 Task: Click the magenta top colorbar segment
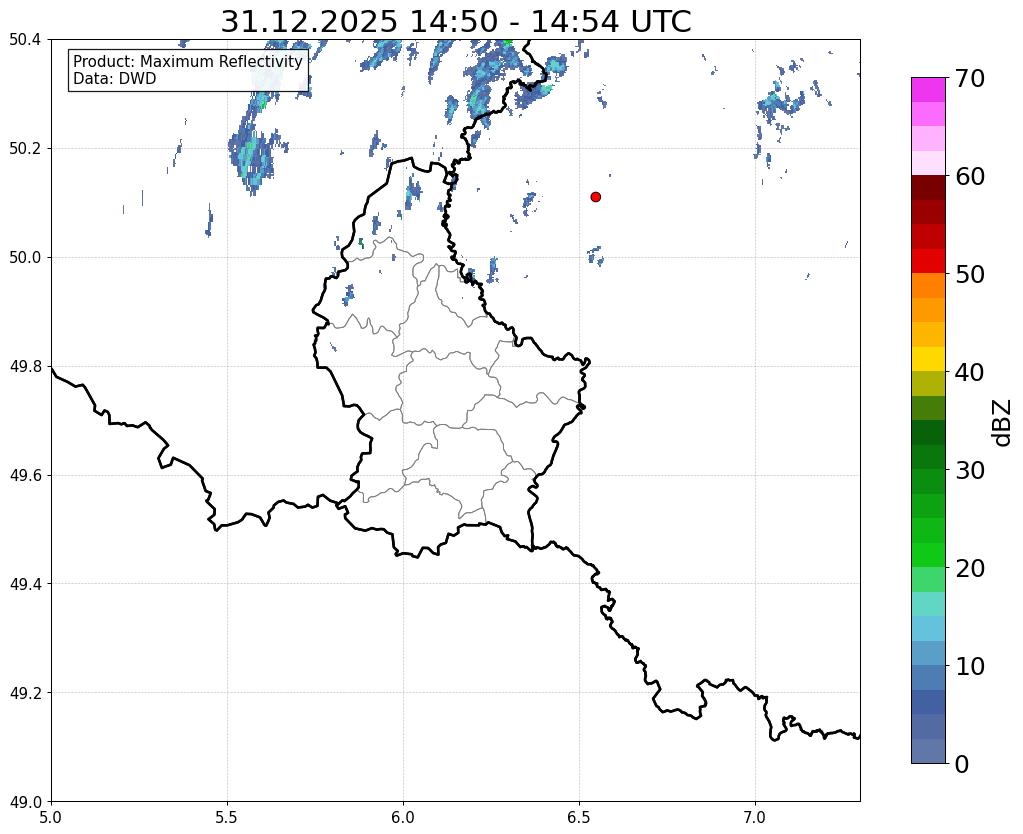(928, 89)
